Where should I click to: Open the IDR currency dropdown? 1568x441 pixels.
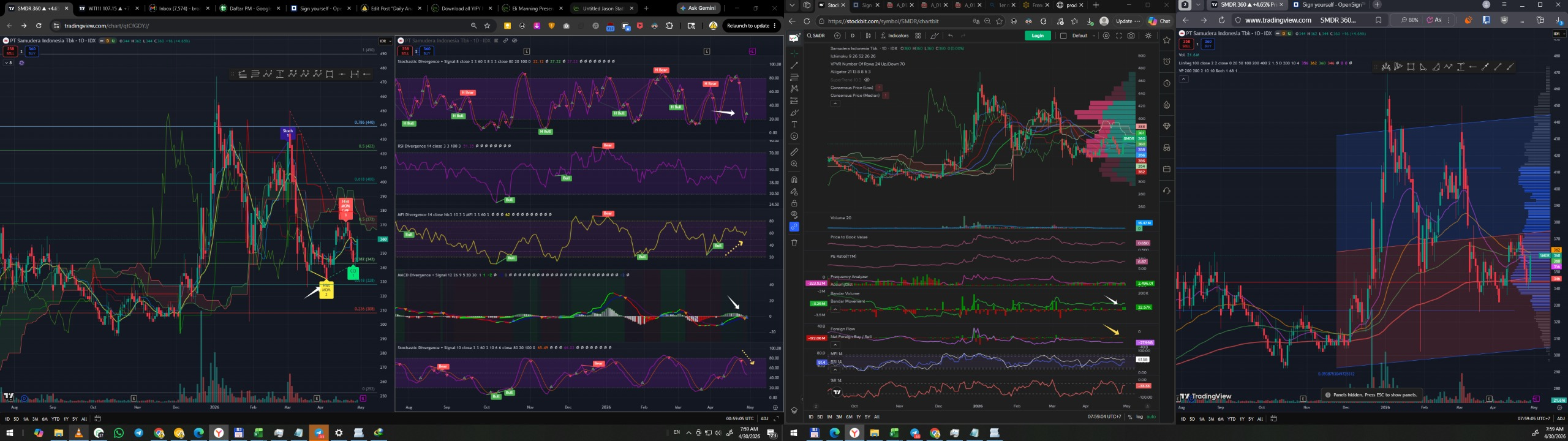[x=385, y=41]
